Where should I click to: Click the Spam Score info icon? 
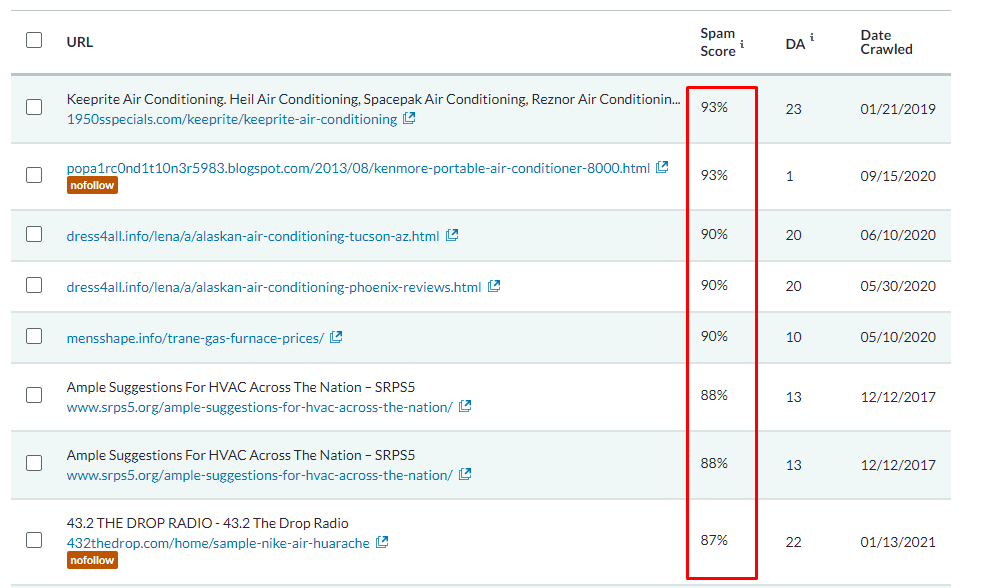742,45
